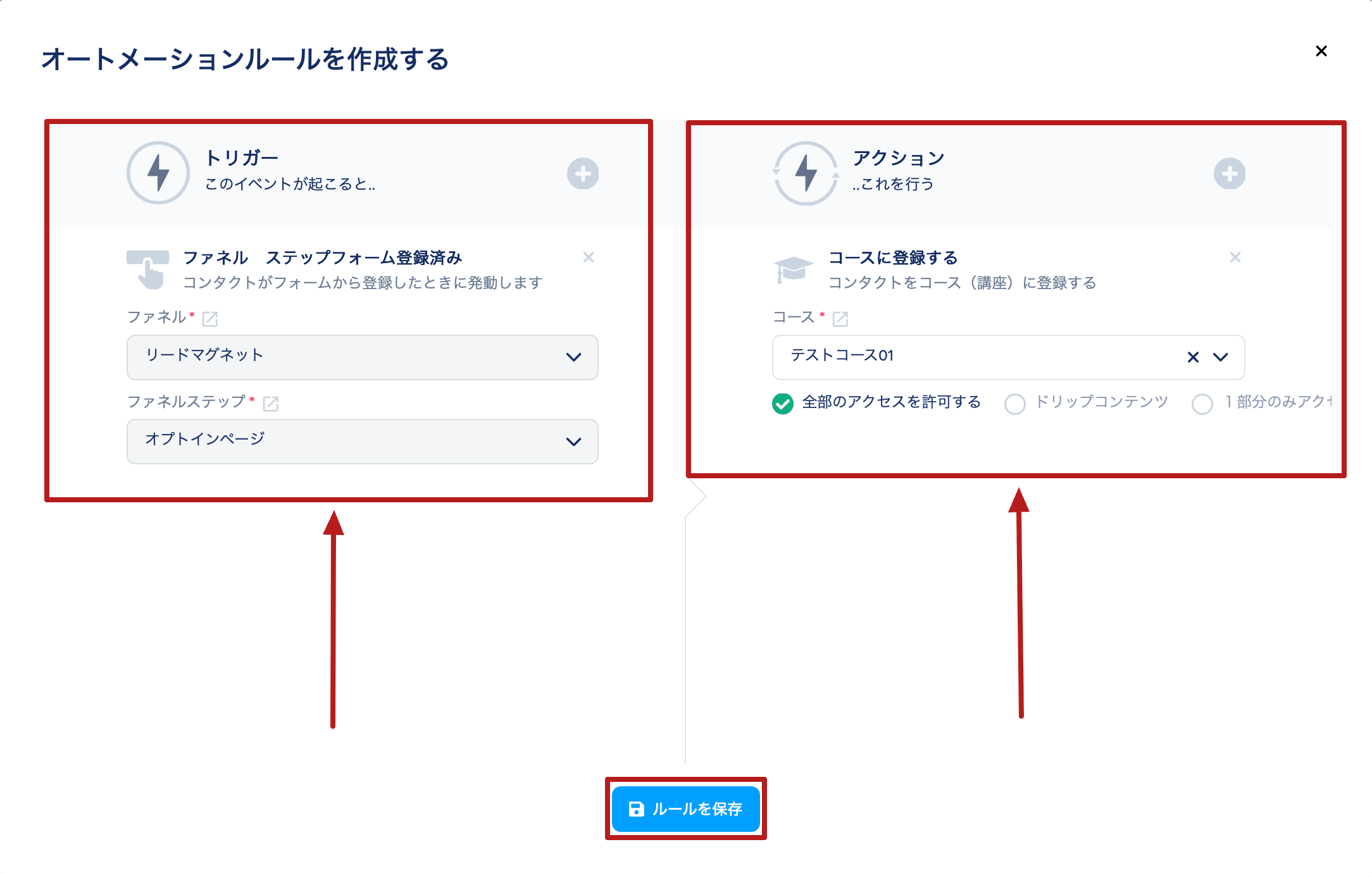Select ドリップコンテンツ radio option
The height and width of the screenshot is (873, 1372).
pyautogui.click(x=1014, y=403)
